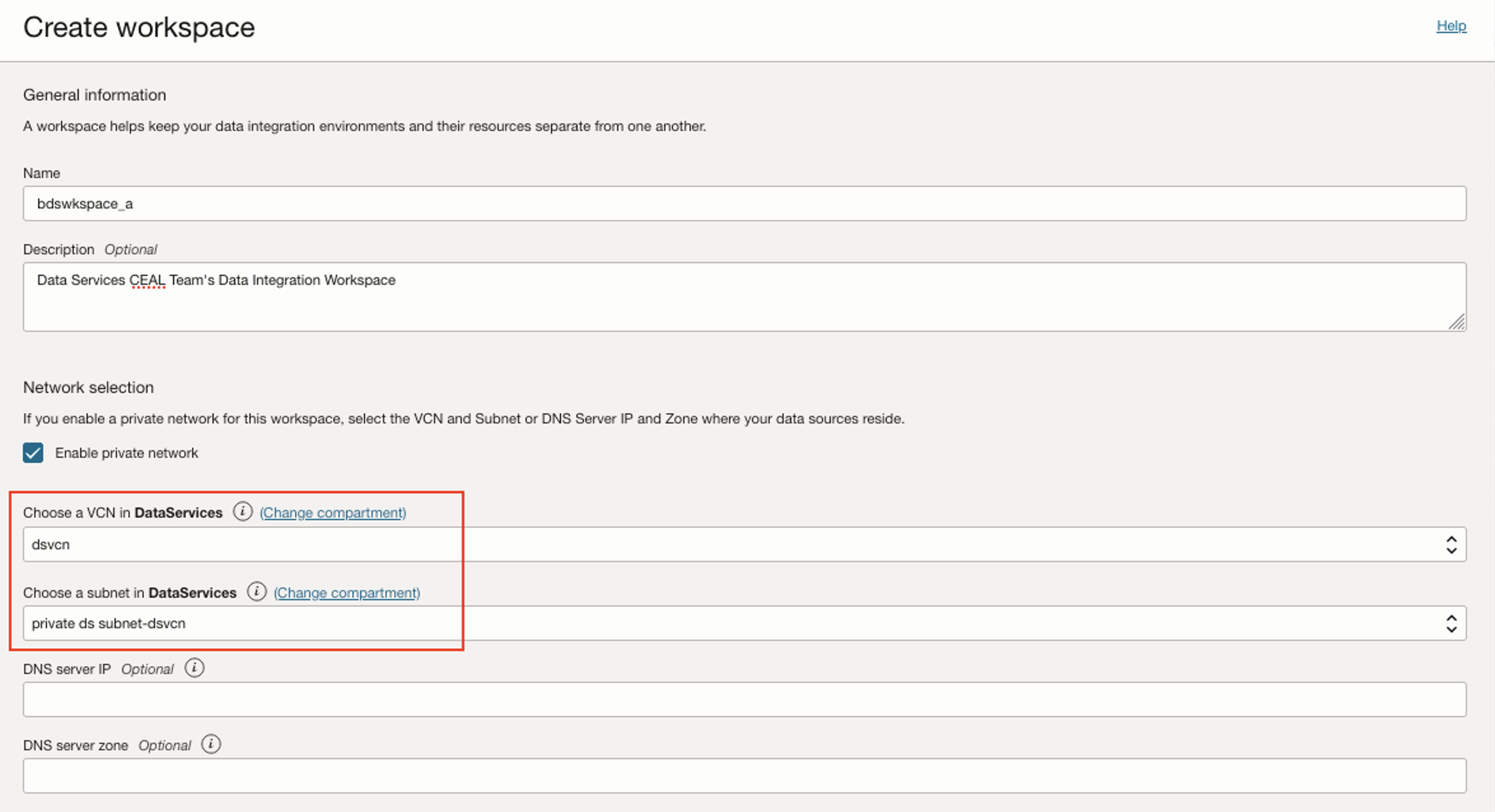The width and height of the screenshot is (1495, 812).
Task: Open the subnet dropdown list
Action: click(743, 623)
